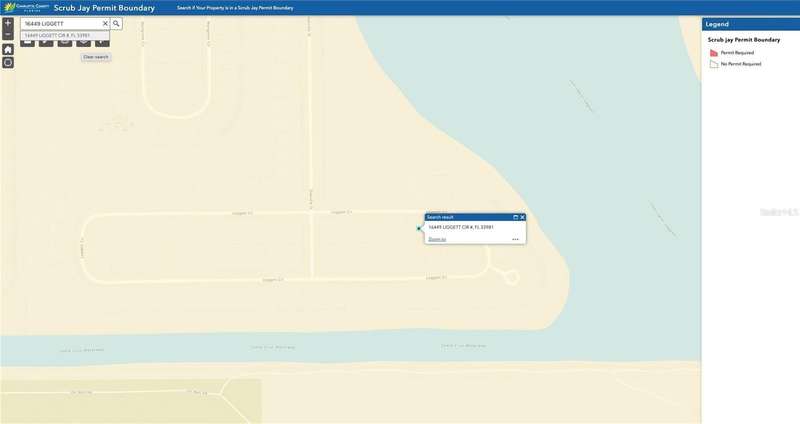Maximize the Search result popup
This screenshot has height=424, width=800.
[515, 217]
